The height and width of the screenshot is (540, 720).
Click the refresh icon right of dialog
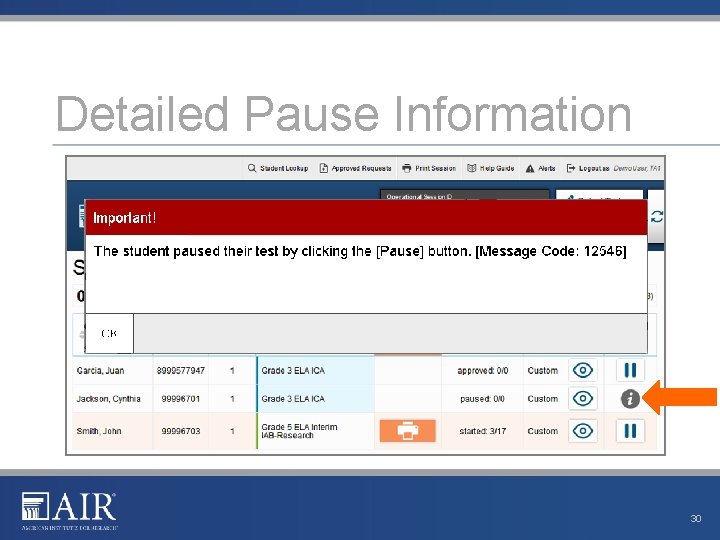point(657,216)
